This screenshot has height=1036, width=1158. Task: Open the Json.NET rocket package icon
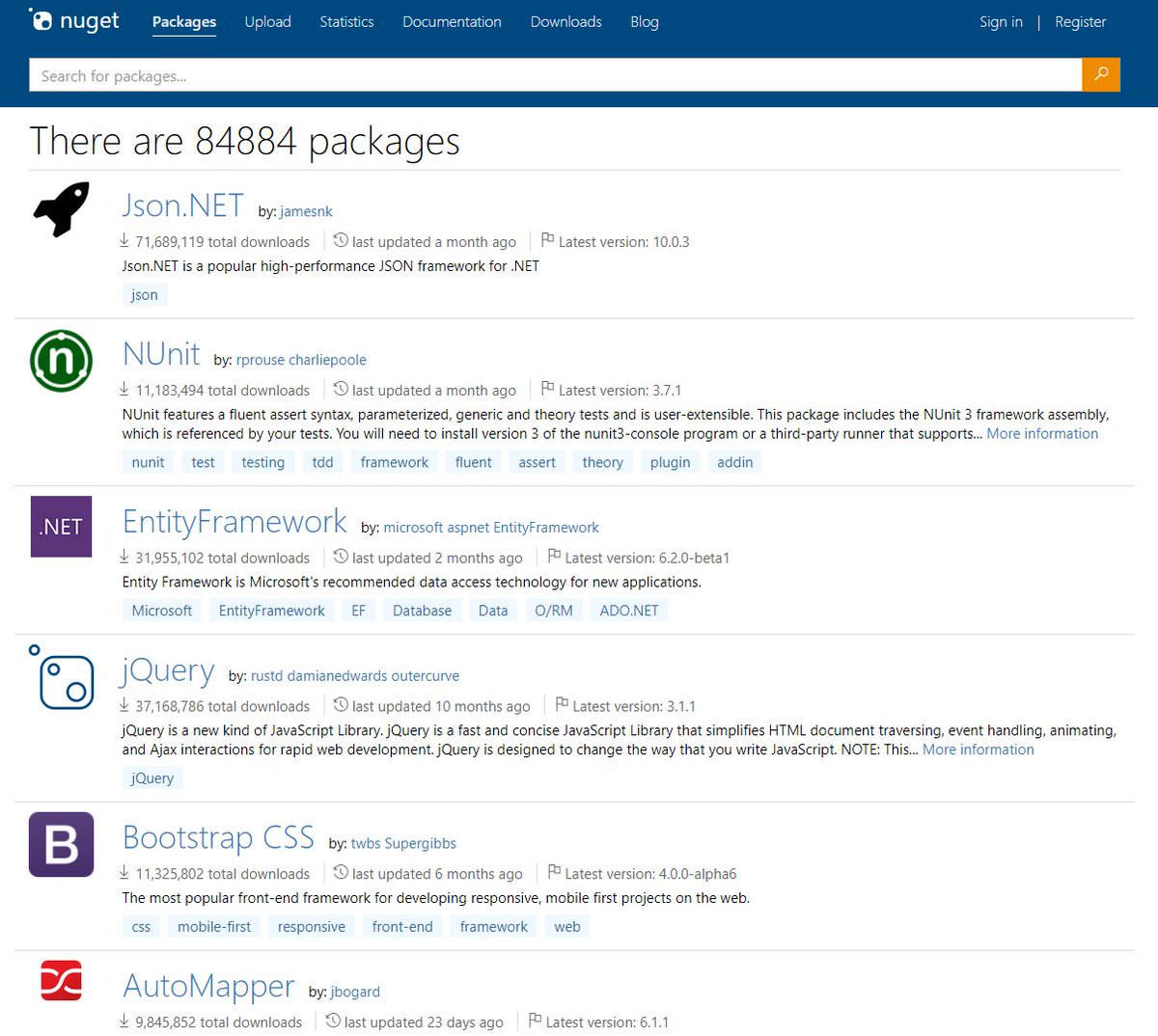[62, 209]
